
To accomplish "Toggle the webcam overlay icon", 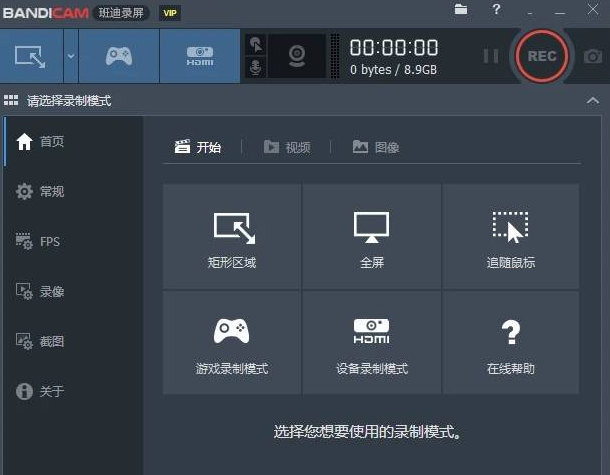I will (297, 56).
